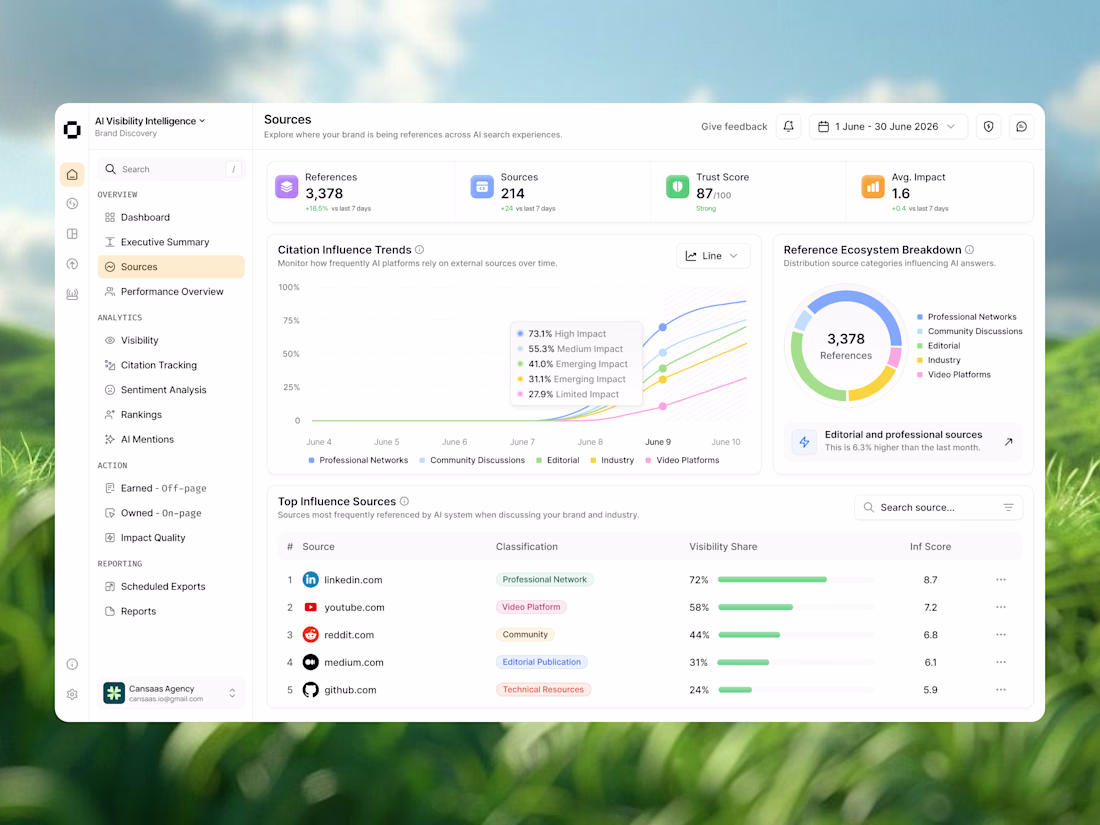
Task: Open more options for github.com row
Action: click(x=1000, y=690)
